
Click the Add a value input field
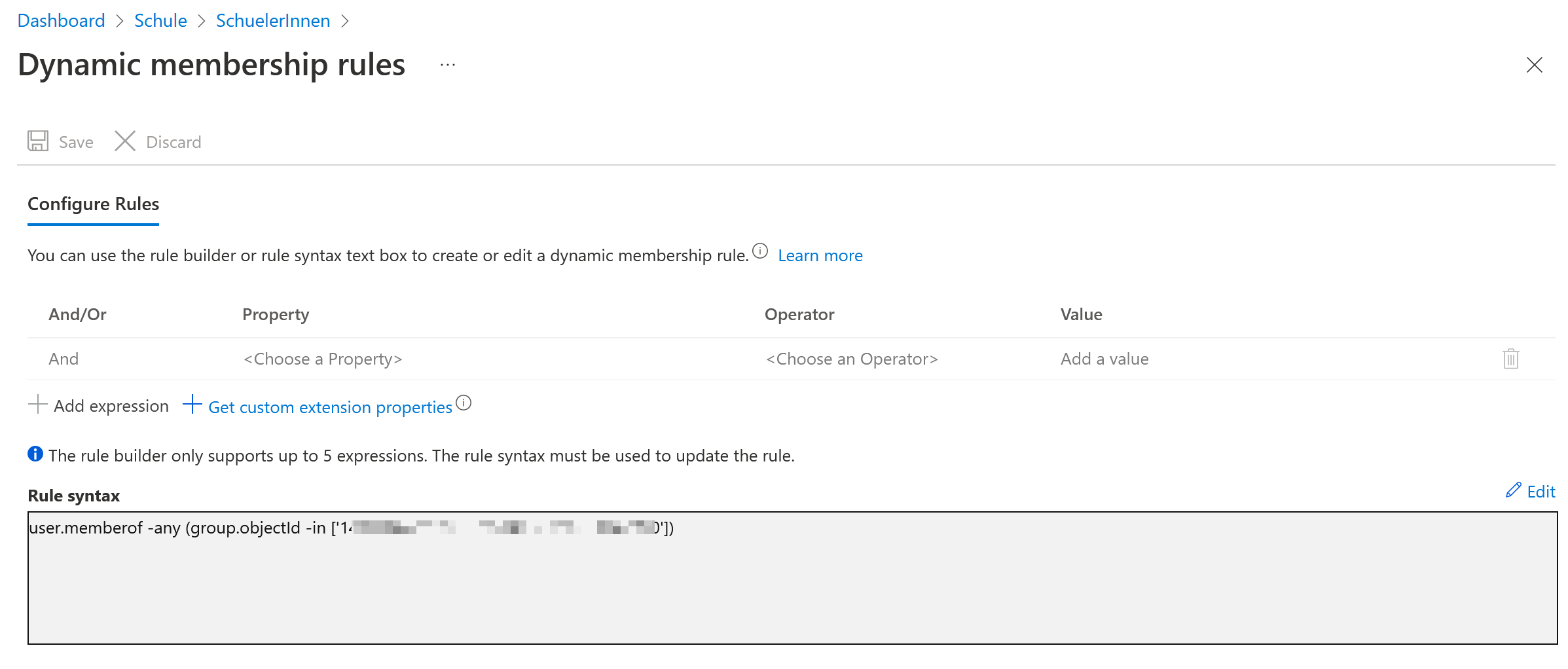(x=1104, y=359)
